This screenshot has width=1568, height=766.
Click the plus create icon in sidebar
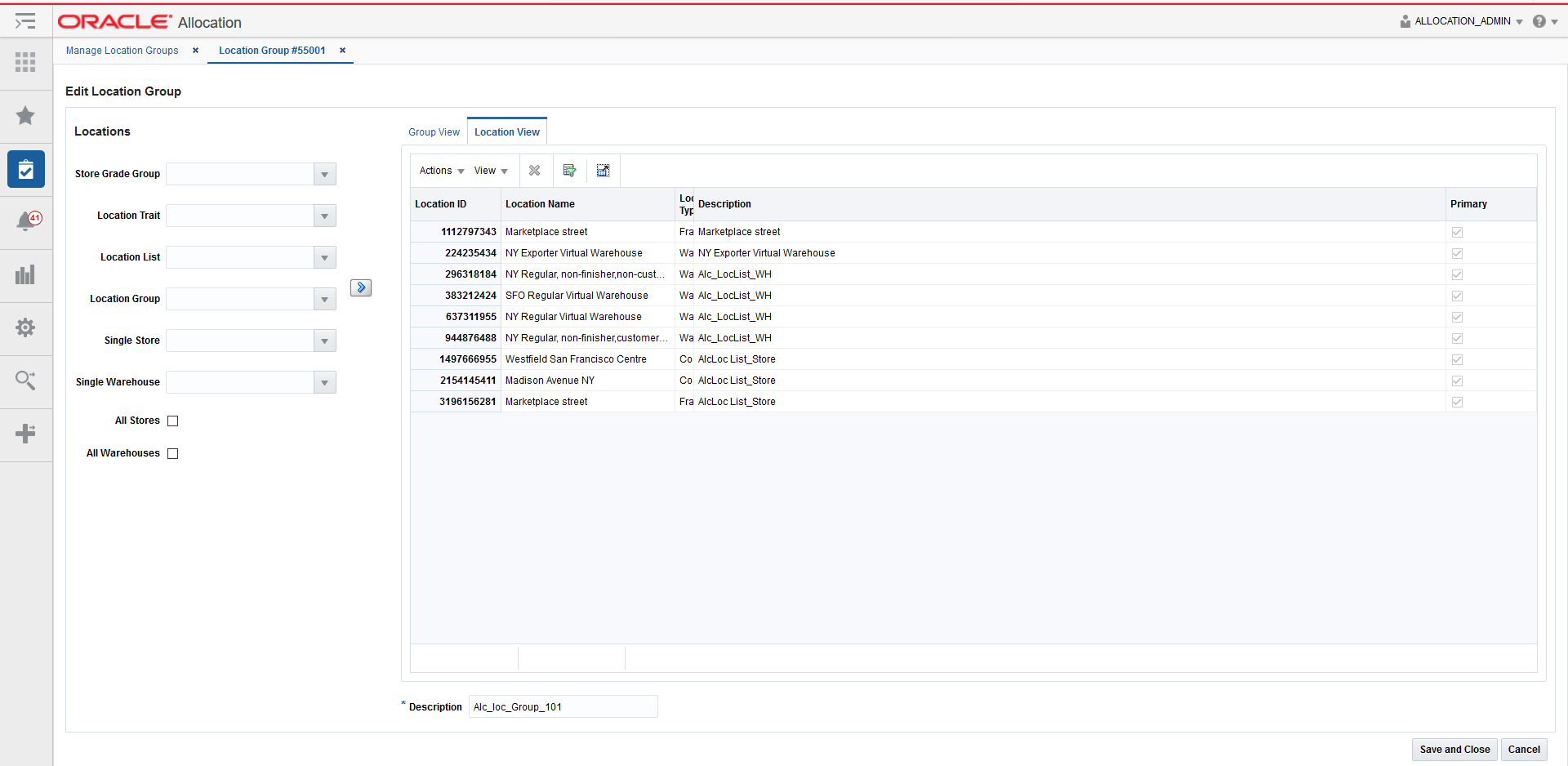click(25, 433)
